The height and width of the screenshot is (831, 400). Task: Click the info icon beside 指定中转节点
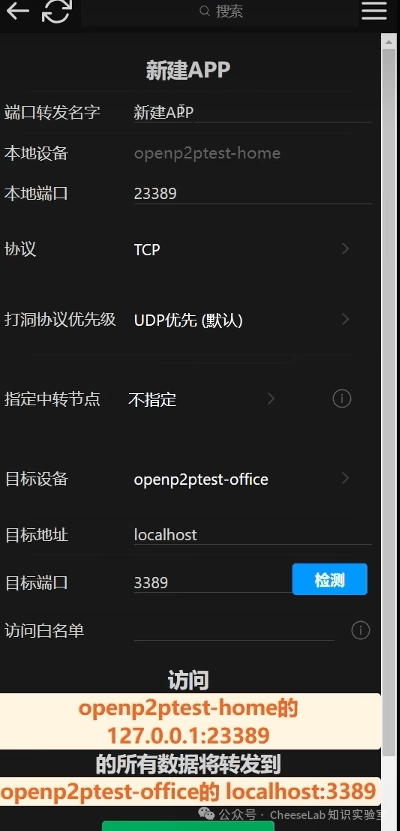pyautogui.click(x=342, y=399)
